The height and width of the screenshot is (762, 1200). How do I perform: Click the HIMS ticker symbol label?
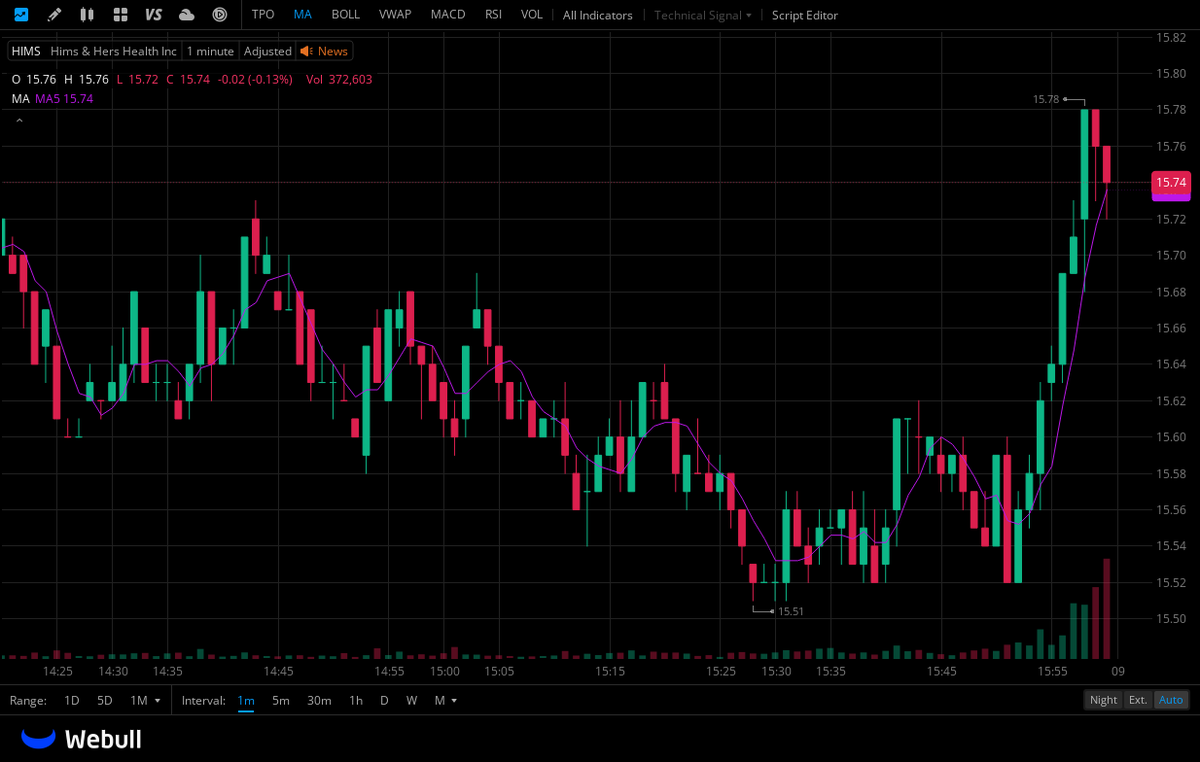point(26,51)
